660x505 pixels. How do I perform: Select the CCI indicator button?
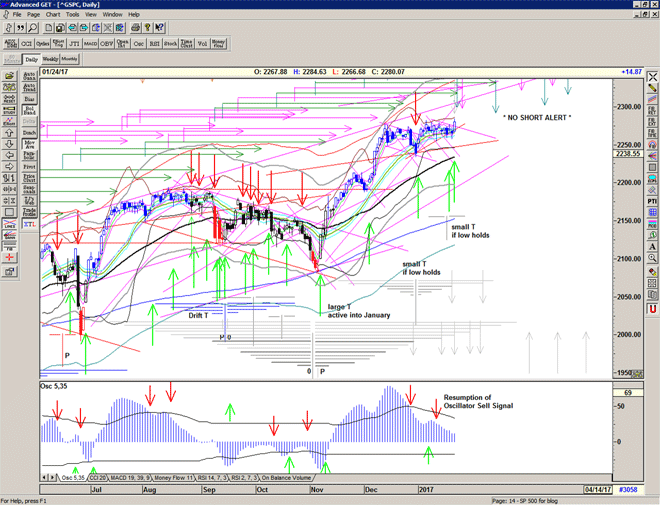pos(26,43)
